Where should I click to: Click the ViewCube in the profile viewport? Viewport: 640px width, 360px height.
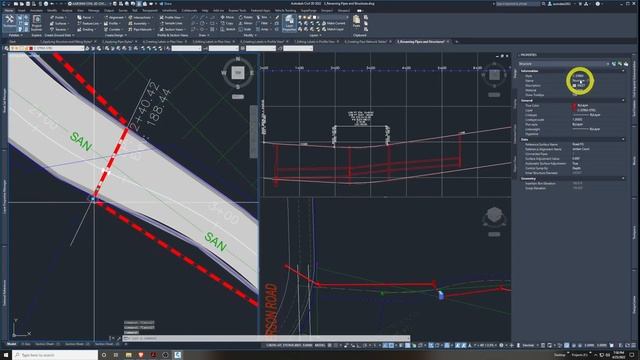click(x=494, y=75)
